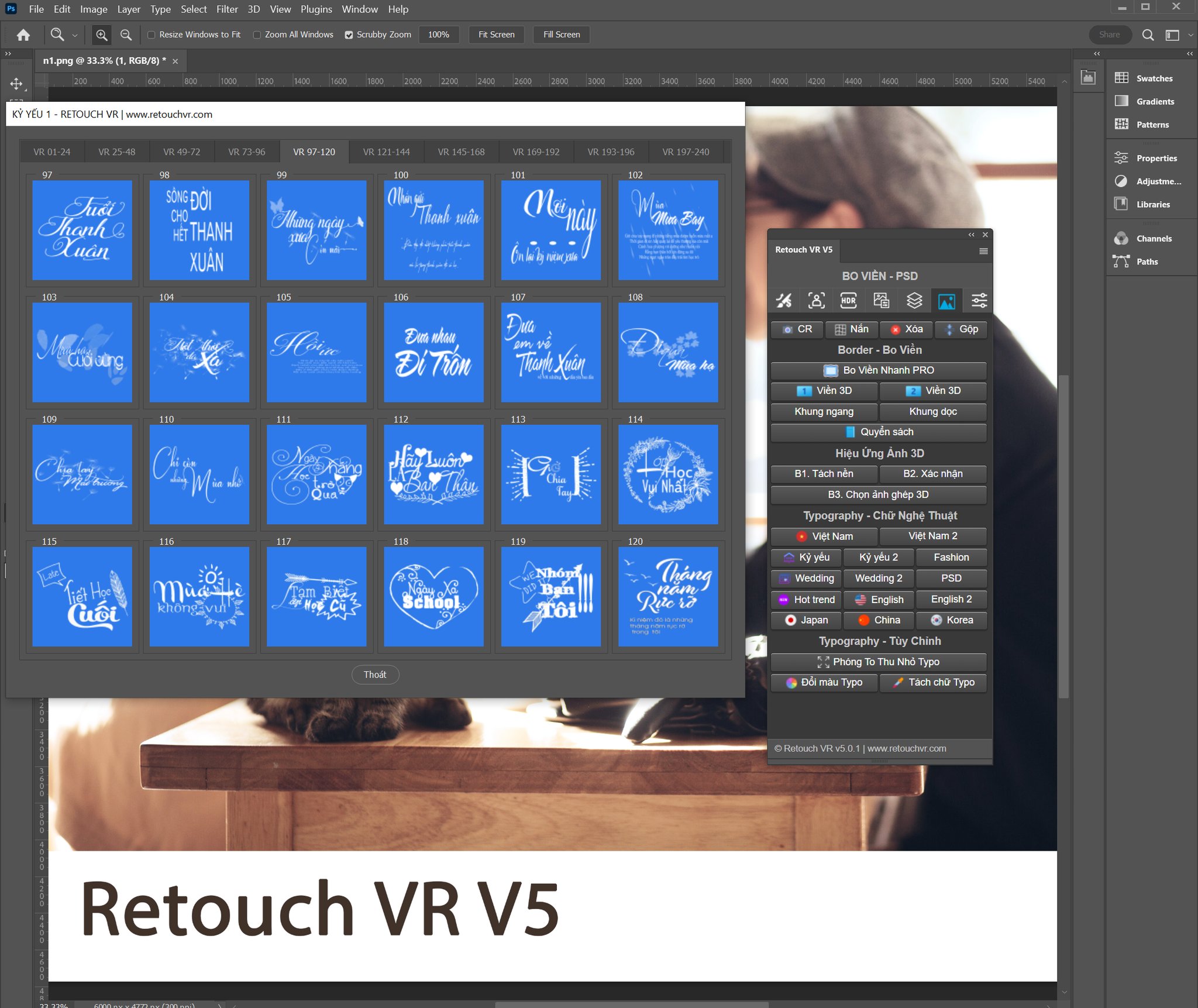Open the Filter menu
Screen dimensions: 1198x1008
point(227,9)
